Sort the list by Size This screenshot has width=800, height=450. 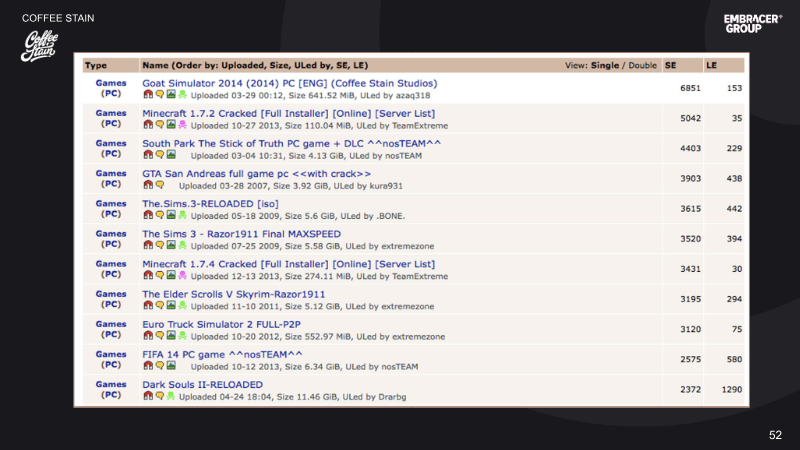tap(278, 65)
